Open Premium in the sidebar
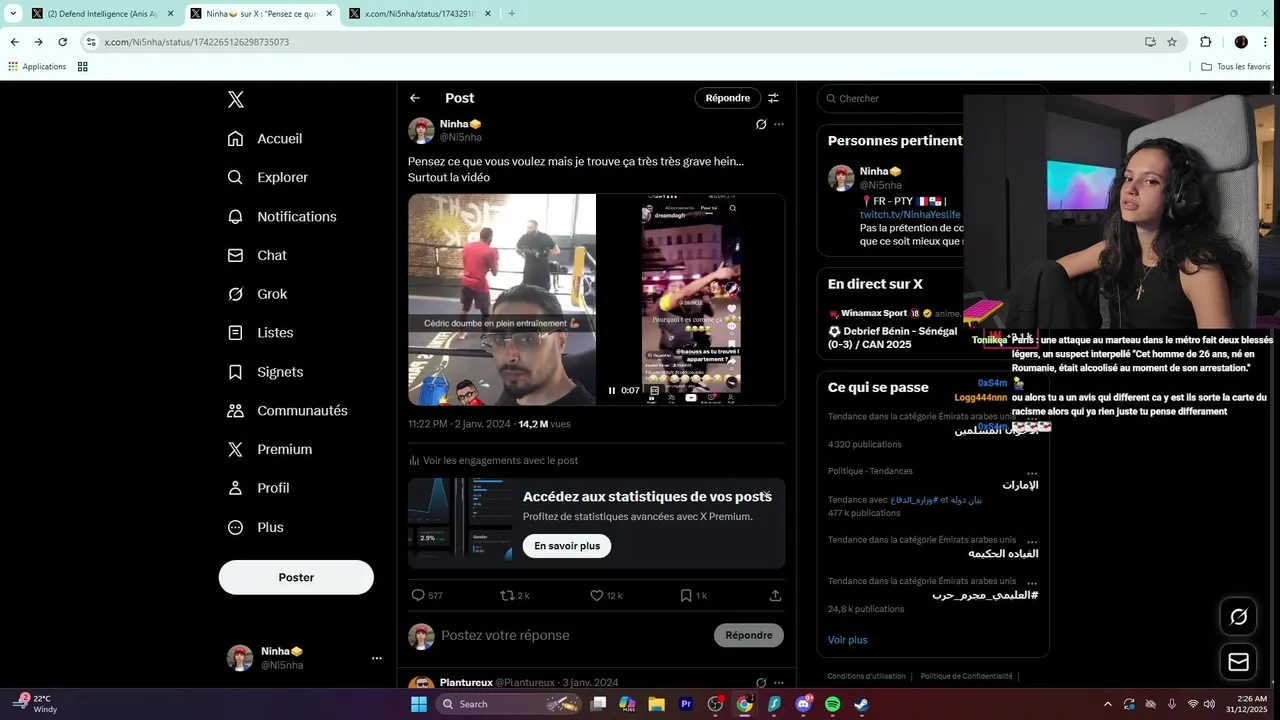This screenshot has height=720, width=1280. click(269, 450)
